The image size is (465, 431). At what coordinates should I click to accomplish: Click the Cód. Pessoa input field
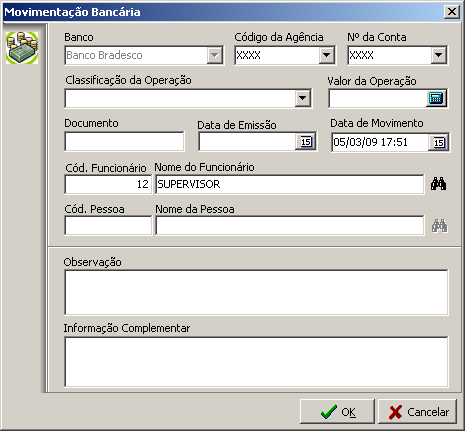108,226
